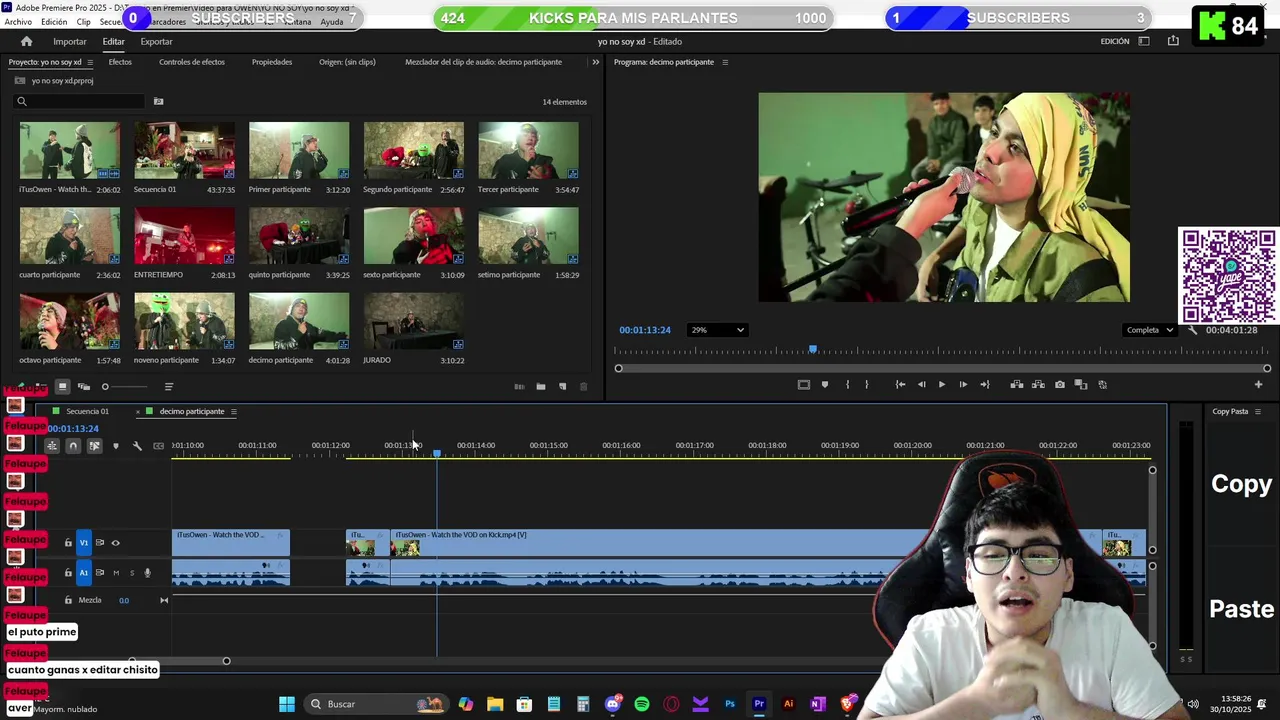Open the Proyecto panel menu icon
The image size is (1280, 720).
(x=90, y=62)
